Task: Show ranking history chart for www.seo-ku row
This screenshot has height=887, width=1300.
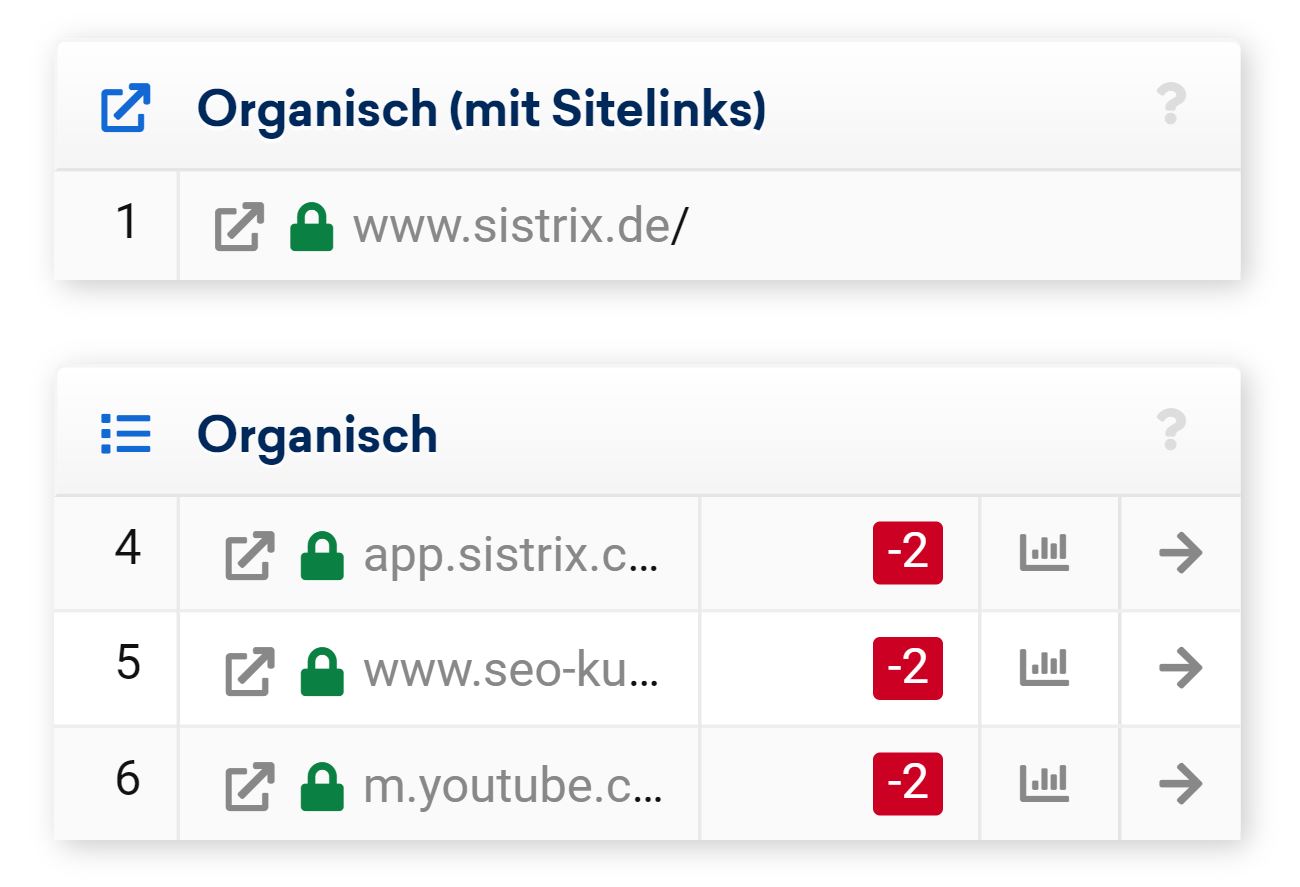Action: tap(1044, 668)
